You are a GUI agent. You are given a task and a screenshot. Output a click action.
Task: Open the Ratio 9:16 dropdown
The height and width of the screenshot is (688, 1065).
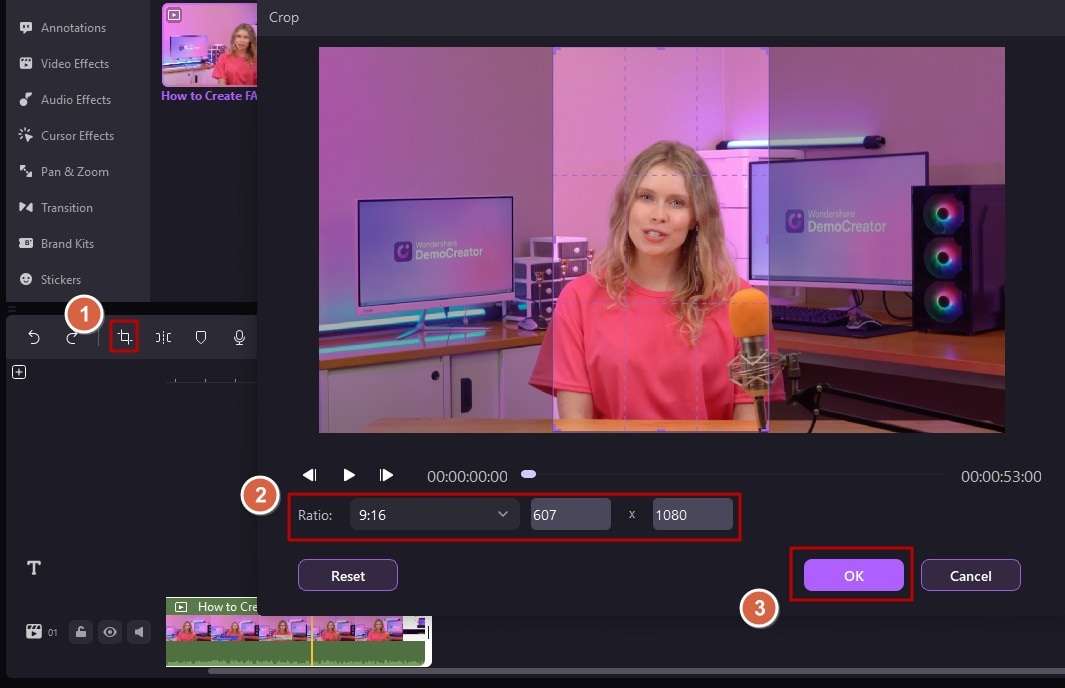(x=434, y=514)
